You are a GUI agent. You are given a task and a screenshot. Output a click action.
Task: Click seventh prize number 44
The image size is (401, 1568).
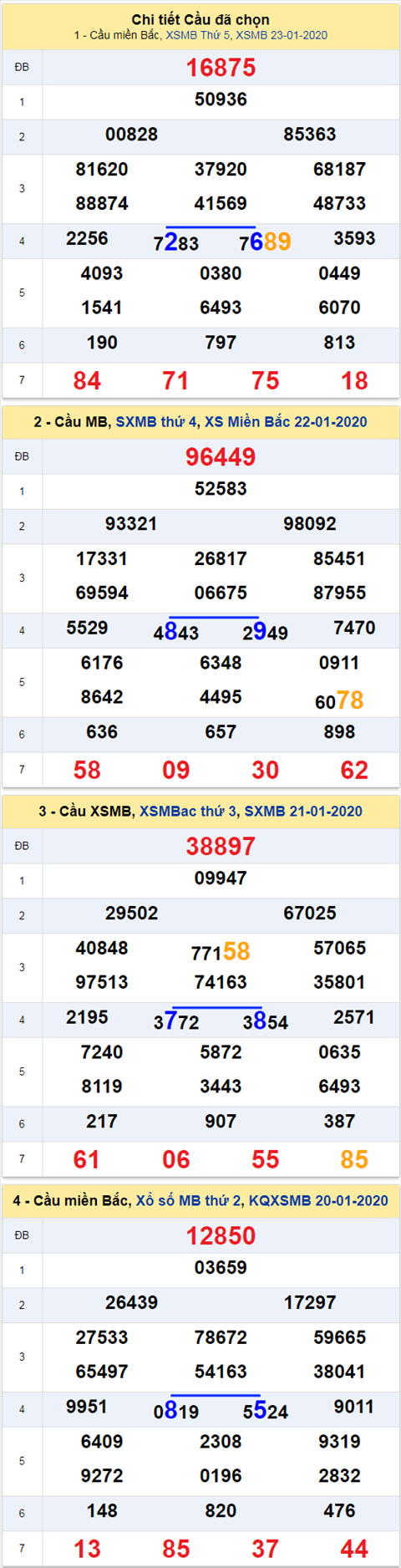[x=354, y=1550]
